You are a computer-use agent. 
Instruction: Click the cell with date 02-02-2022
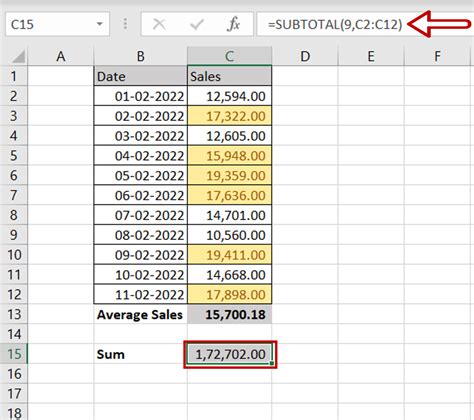pos(141,116)
